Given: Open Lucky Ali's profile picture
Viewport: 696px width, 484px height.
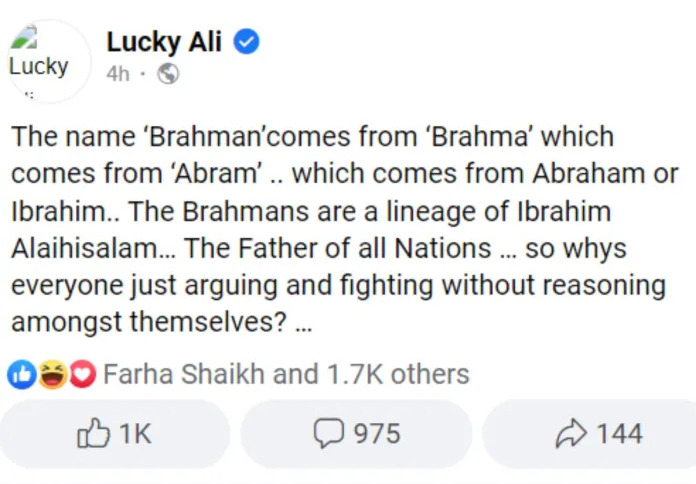Looking at the screenshot, I should coord(44,60).
